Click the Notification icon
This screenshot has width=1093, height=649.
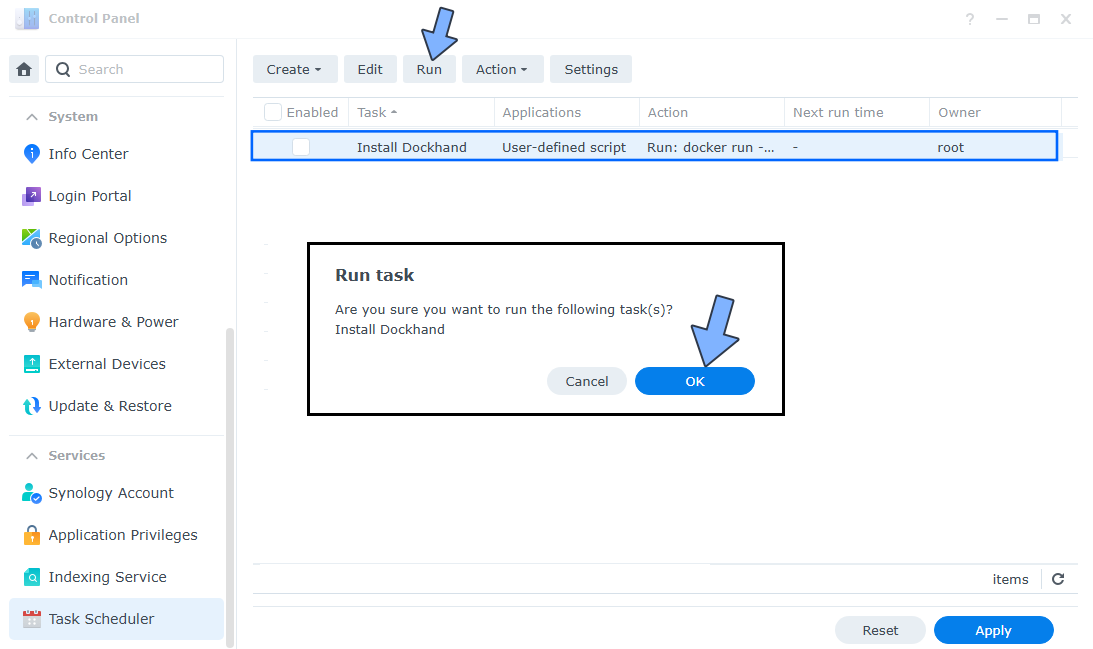31,280
